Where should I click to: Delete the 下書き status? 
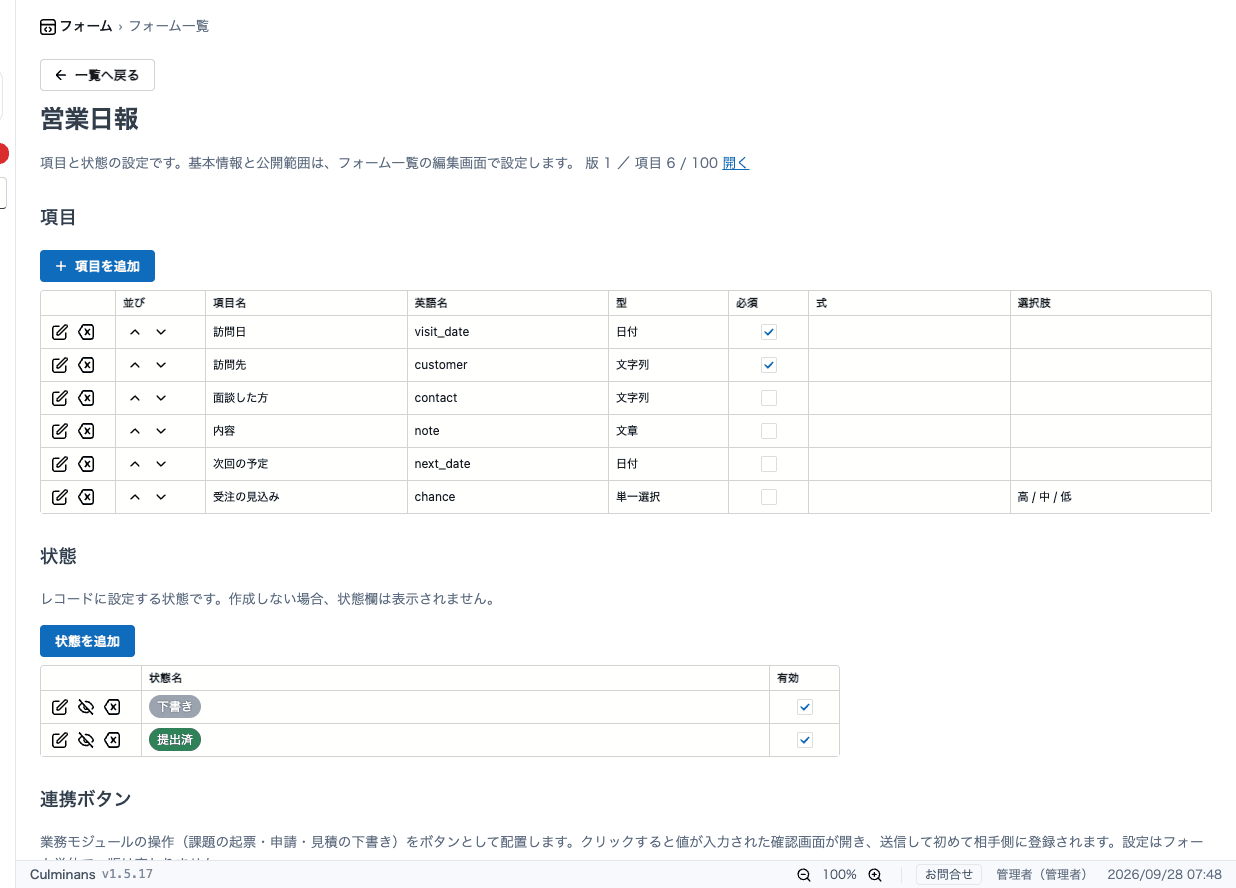(113, 707)
